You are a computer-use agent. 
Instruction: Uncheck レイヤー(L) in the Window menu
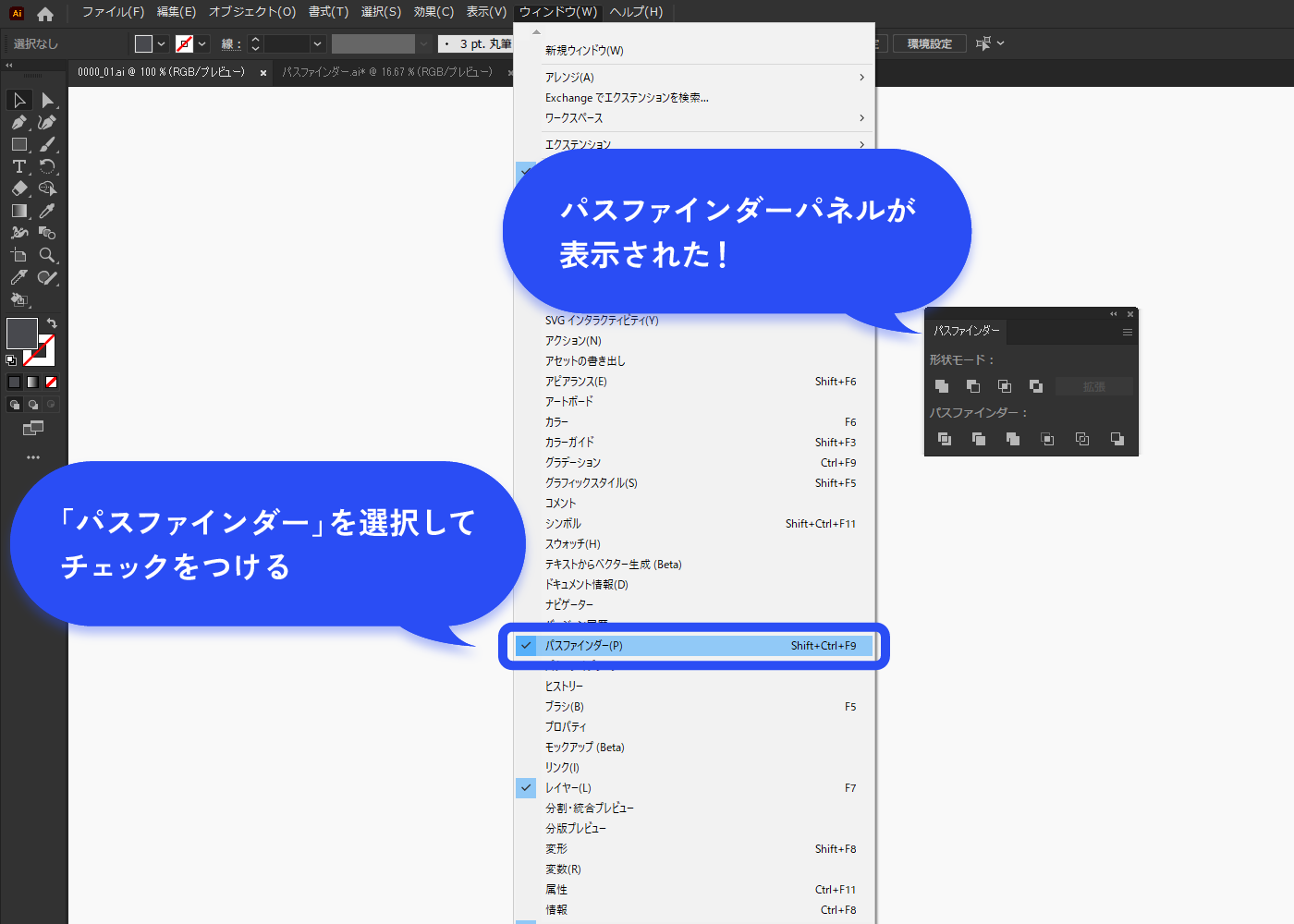pyautogui.click(x=568, y=788)
